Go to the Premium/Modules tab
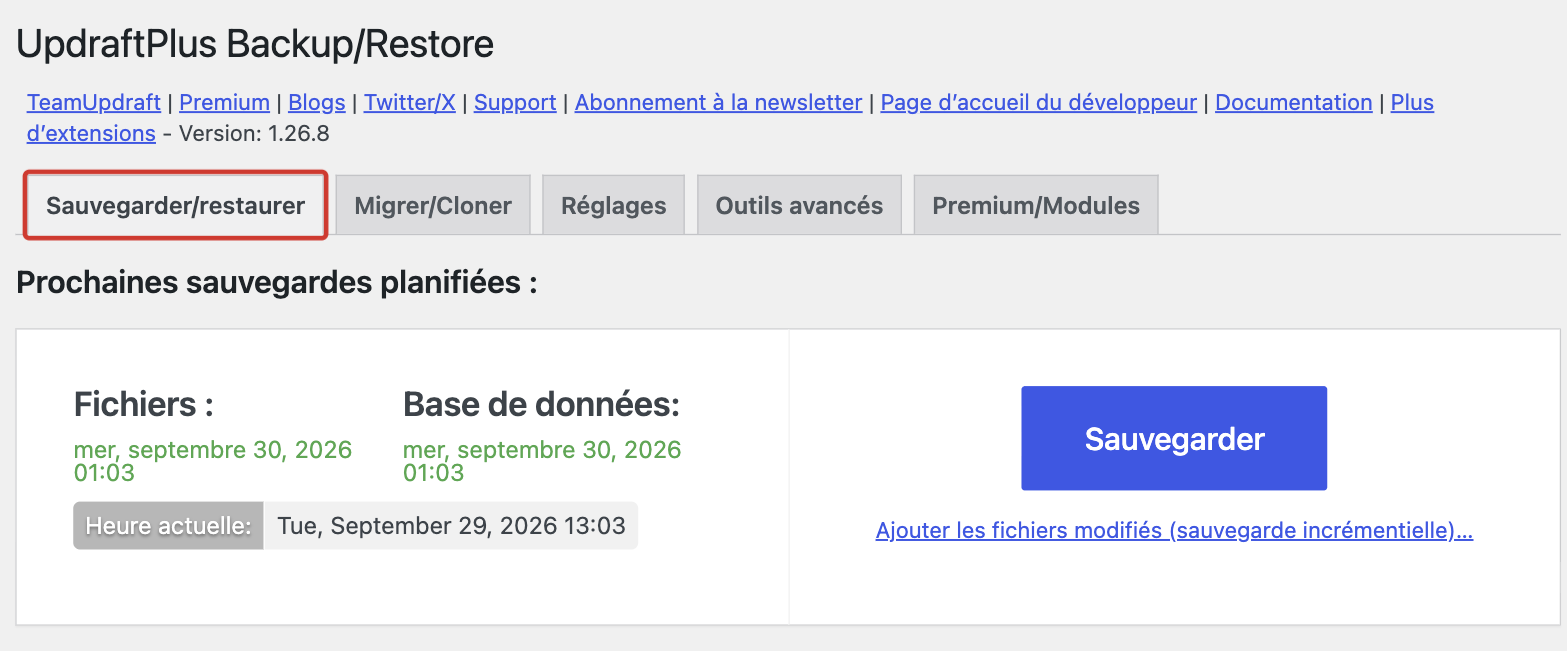The width and height of the screenshot is (1567, 651). pyautogui.click(x=1036, y=206)
